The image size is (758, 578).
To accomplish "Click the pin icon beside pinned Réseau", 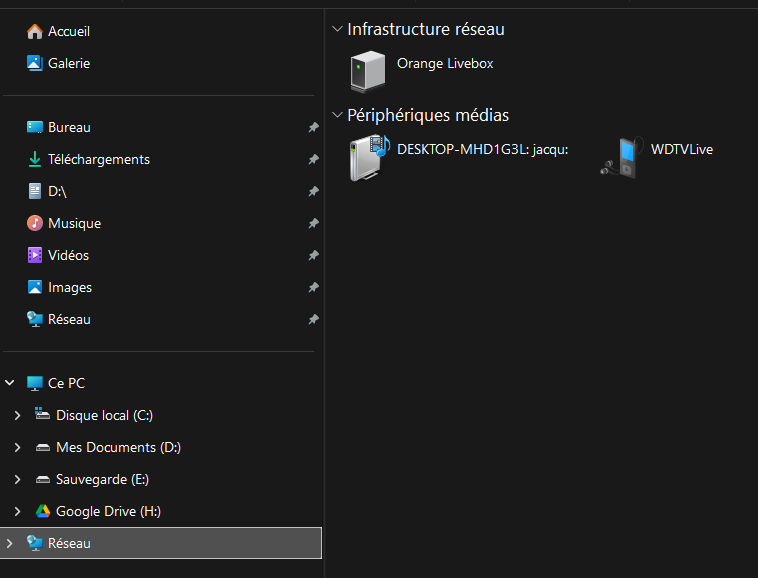I will 313,319.
